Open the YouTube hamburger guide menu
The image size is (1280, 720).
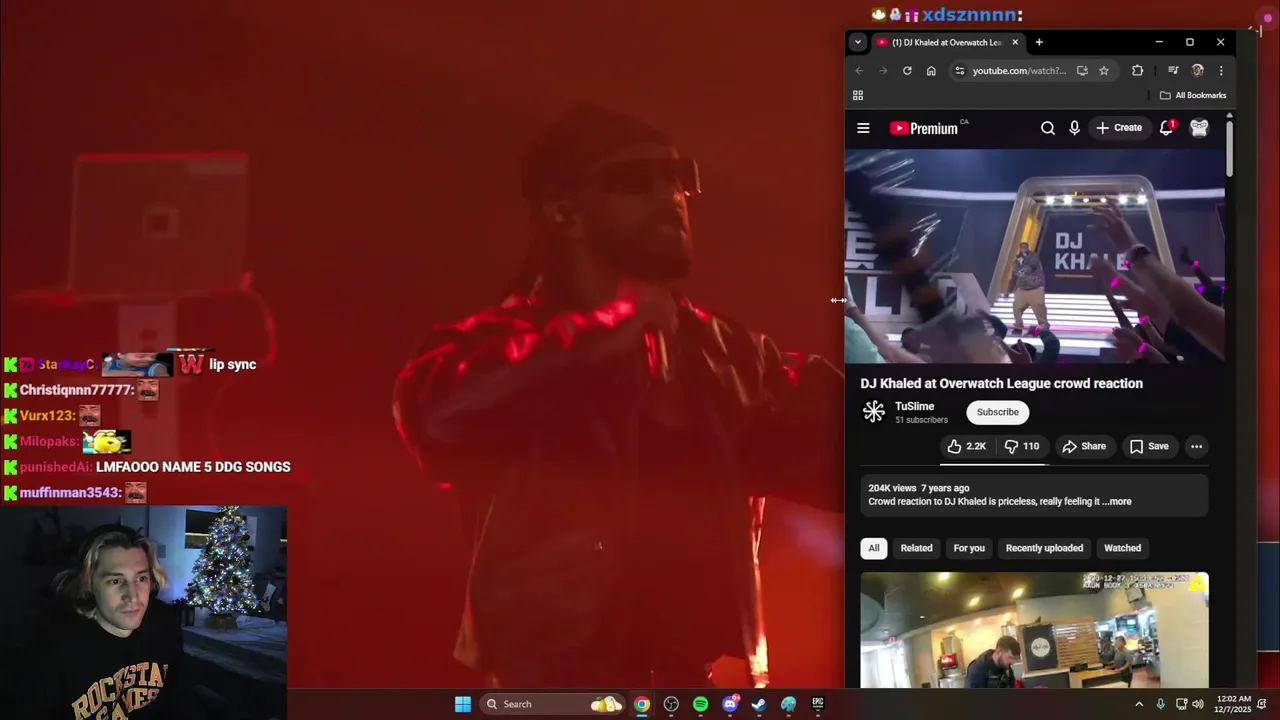point(863,128)
